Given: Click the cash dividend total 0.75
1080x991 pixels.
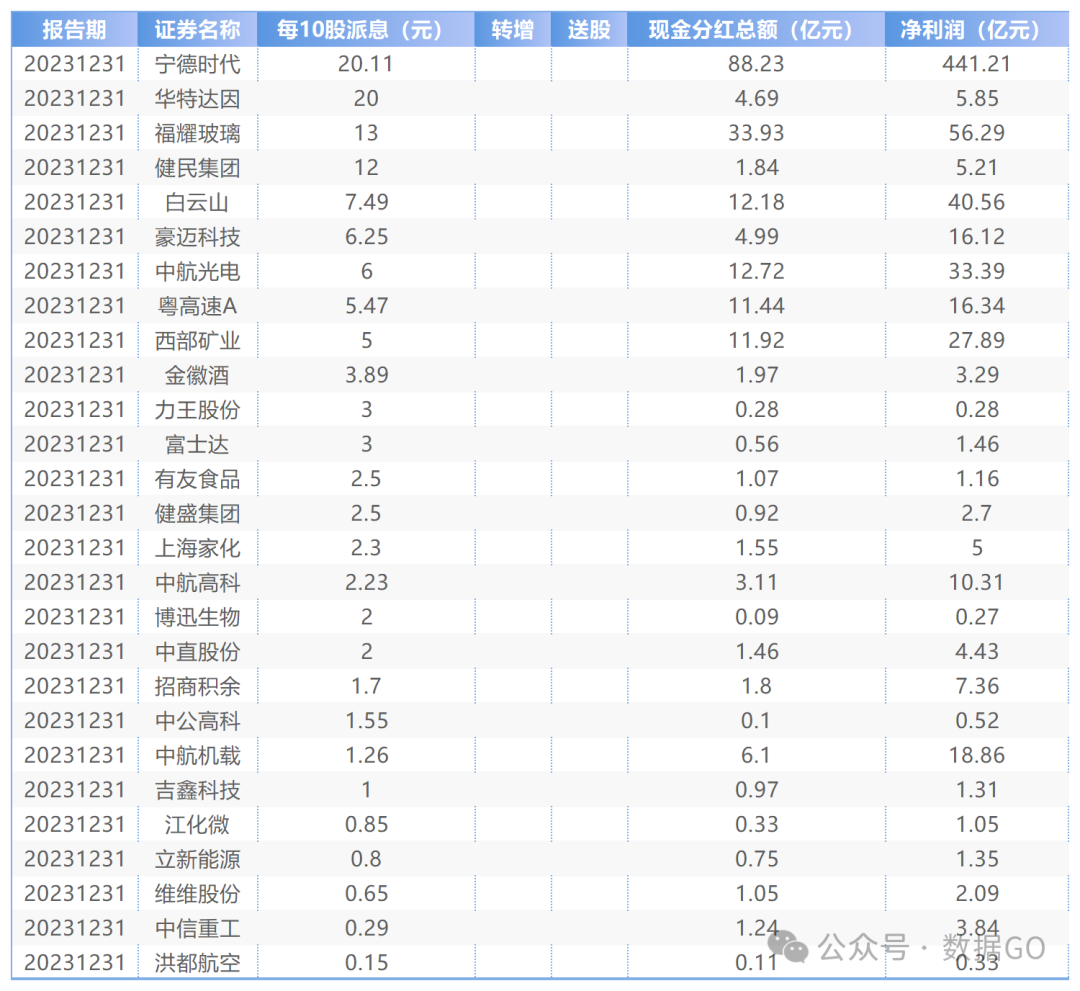Looking at the screenshot, I should point(756,859).
